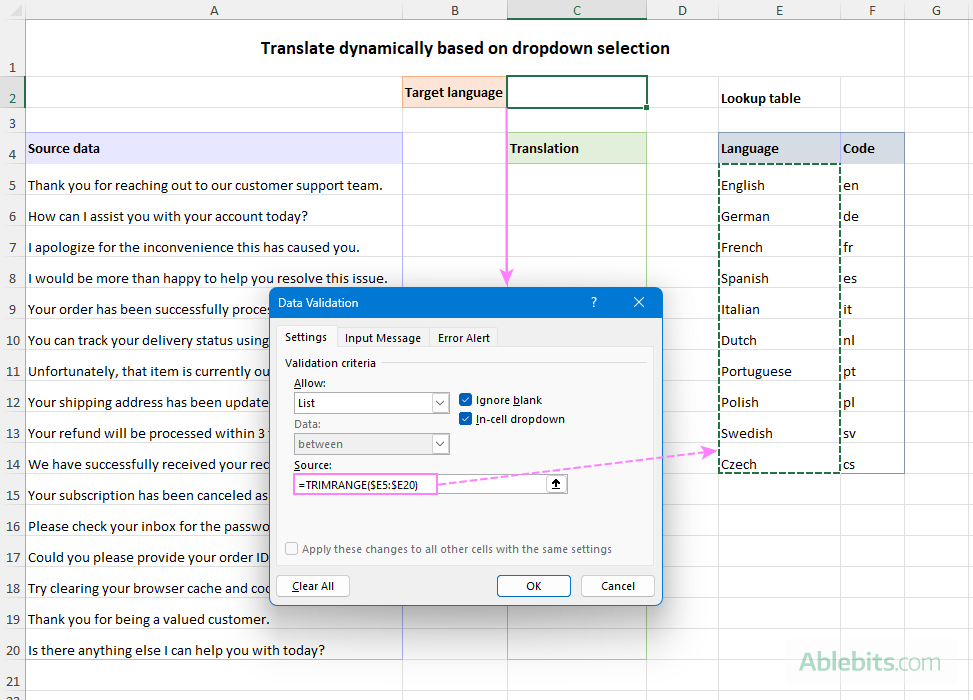Screen dimensions: 973x700
Task: Switch to the Input Message tab
Action: (383, 338)
